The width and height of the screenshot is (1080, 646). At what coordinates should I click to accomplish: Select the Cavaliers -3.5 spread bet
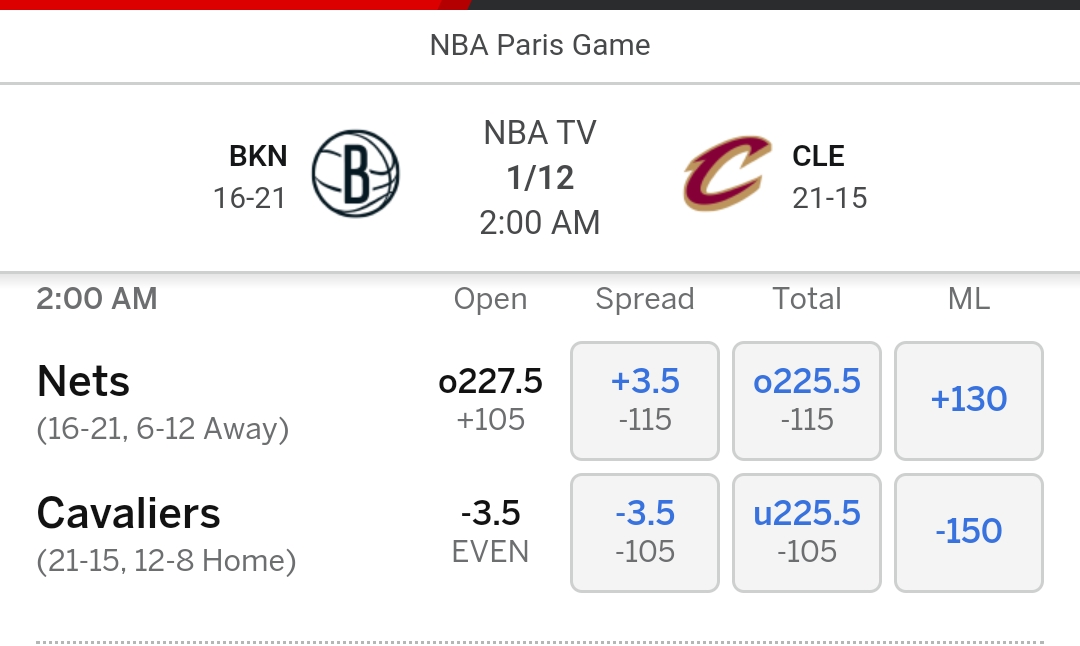[x=644, y=532]
